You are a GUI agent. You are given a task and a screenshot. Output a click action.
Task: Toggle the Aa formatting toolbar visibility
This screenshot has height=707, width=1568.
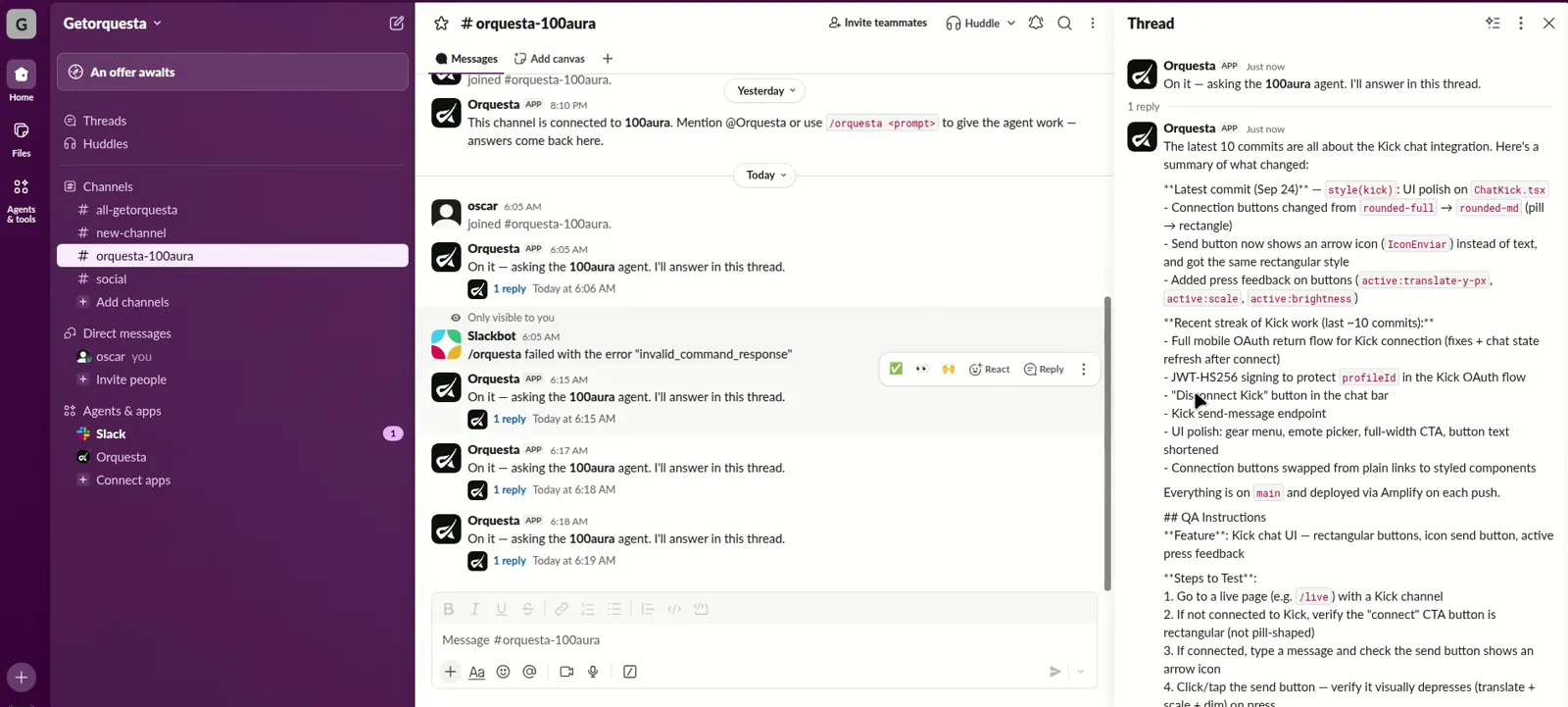point(476,672)
